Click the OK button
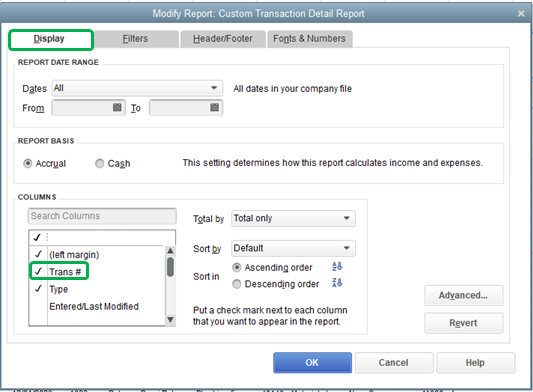 [312, 363]
